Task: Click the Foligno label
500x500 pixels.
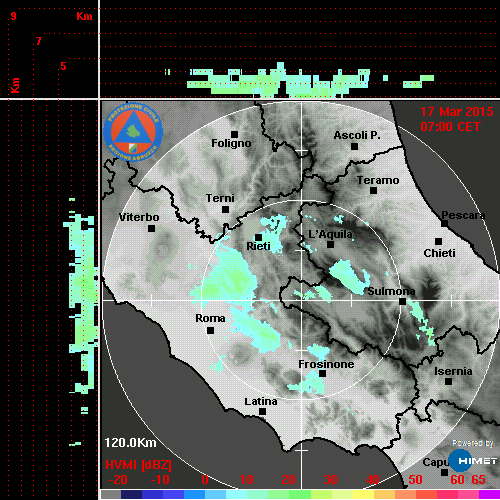Action: coord(231,144)
